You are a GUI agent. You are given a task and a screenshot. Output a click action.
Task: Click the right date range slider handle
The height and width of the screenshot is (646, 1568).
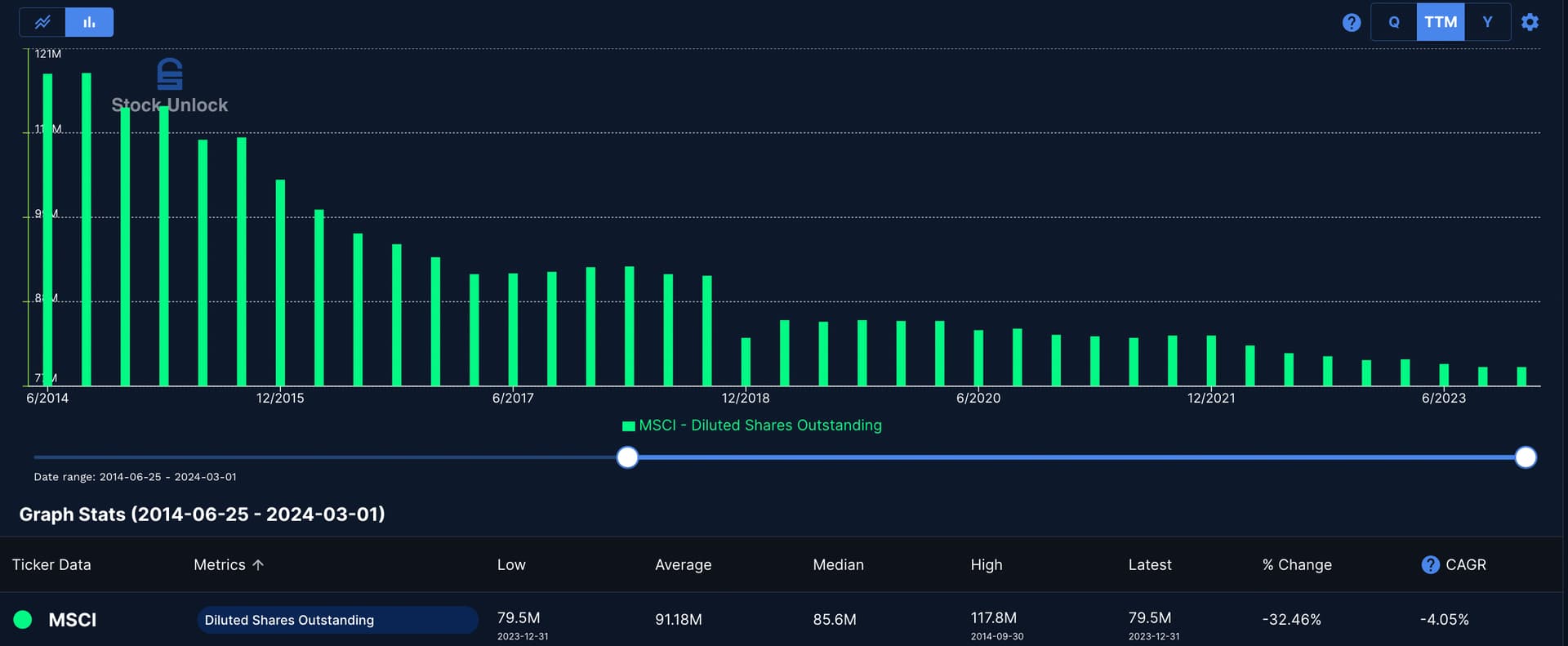[1526, 457]
